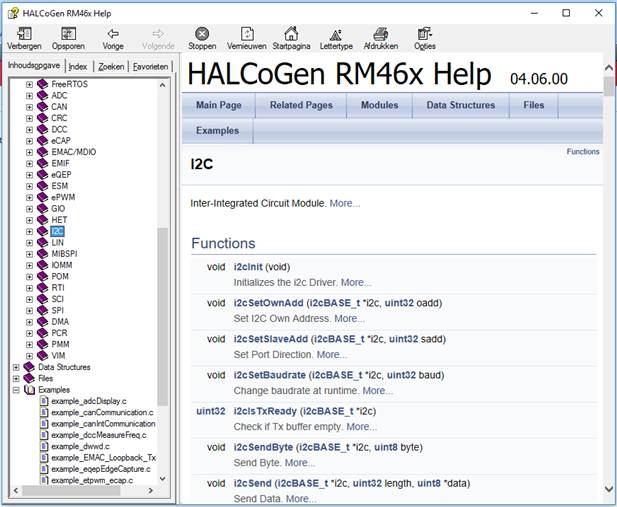
Task: Open the Startpagina home icon
Action: [291, 34]
